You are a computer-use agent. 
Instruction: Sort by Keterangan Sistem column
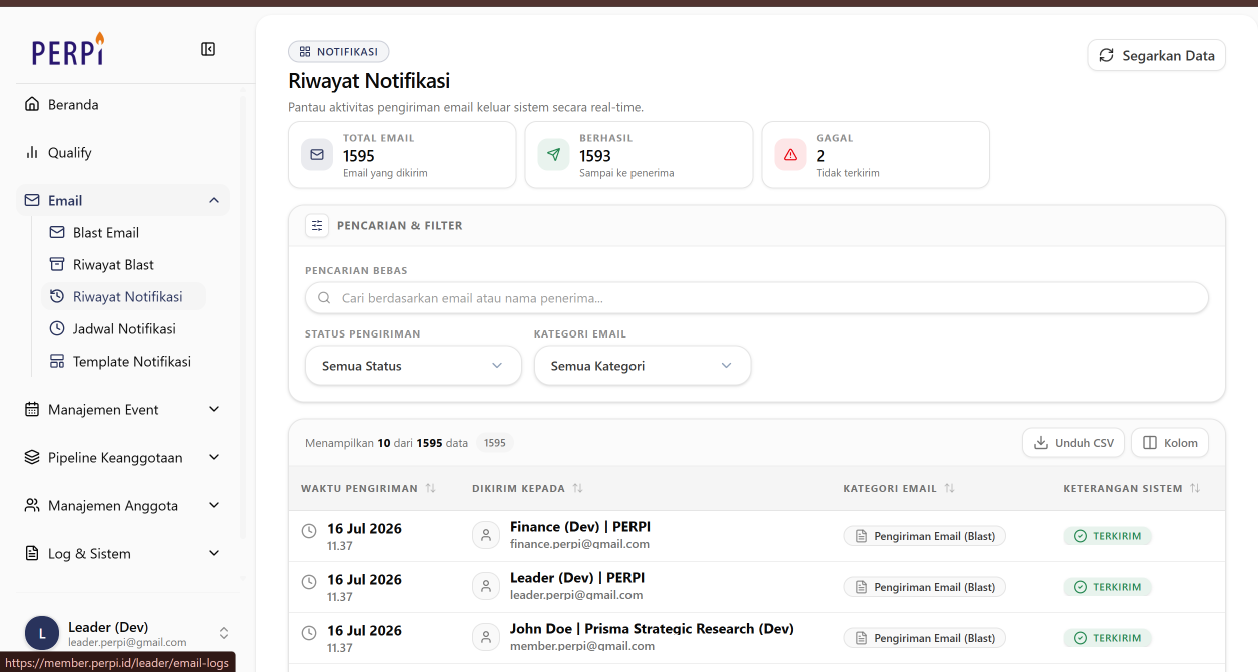1131,488
